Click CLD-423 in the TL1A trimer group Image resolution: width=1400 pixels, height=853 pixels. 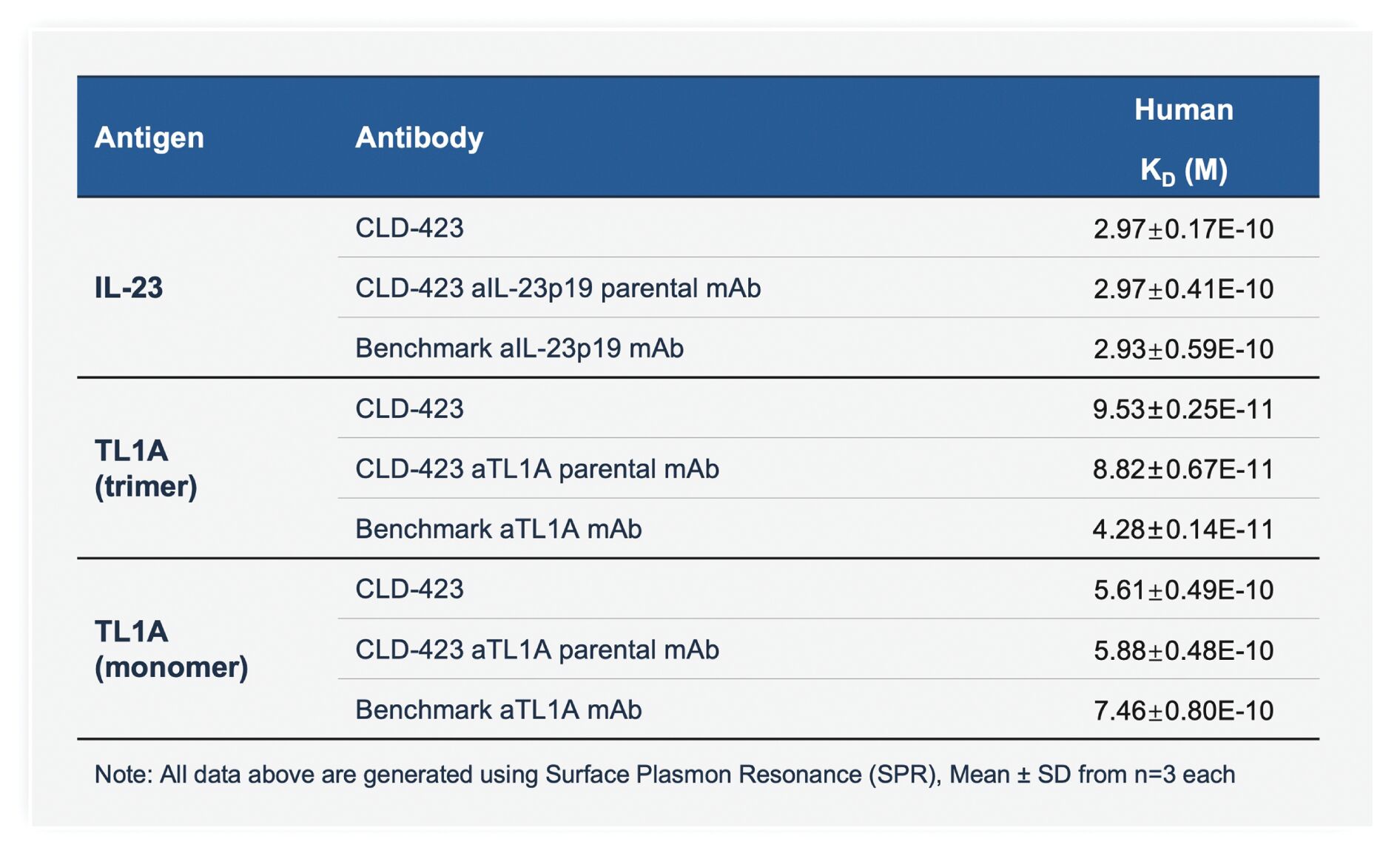click(x=409, y=408)
